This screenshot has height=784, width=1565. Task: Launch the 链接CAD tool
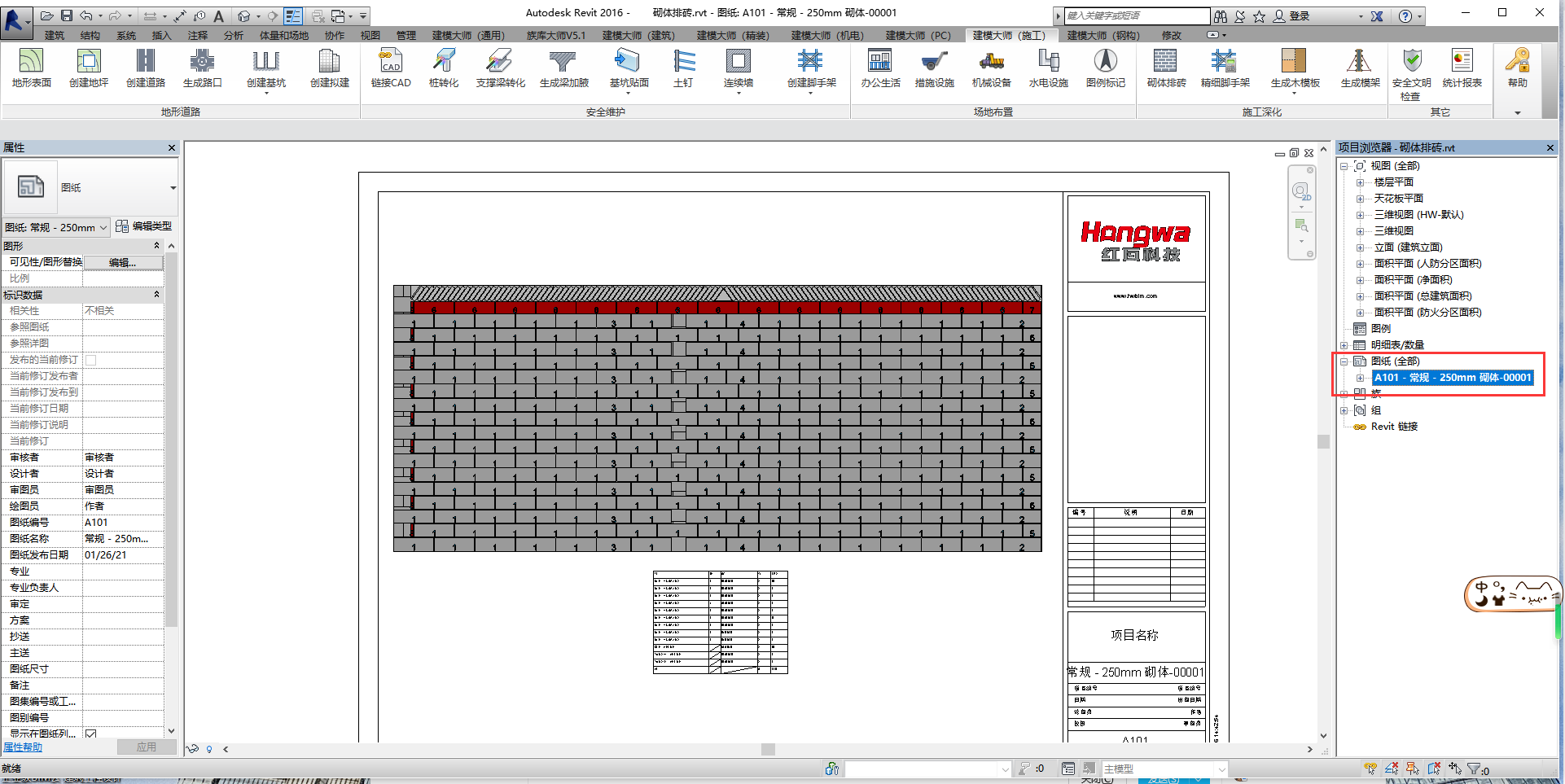tap(391, 68)
